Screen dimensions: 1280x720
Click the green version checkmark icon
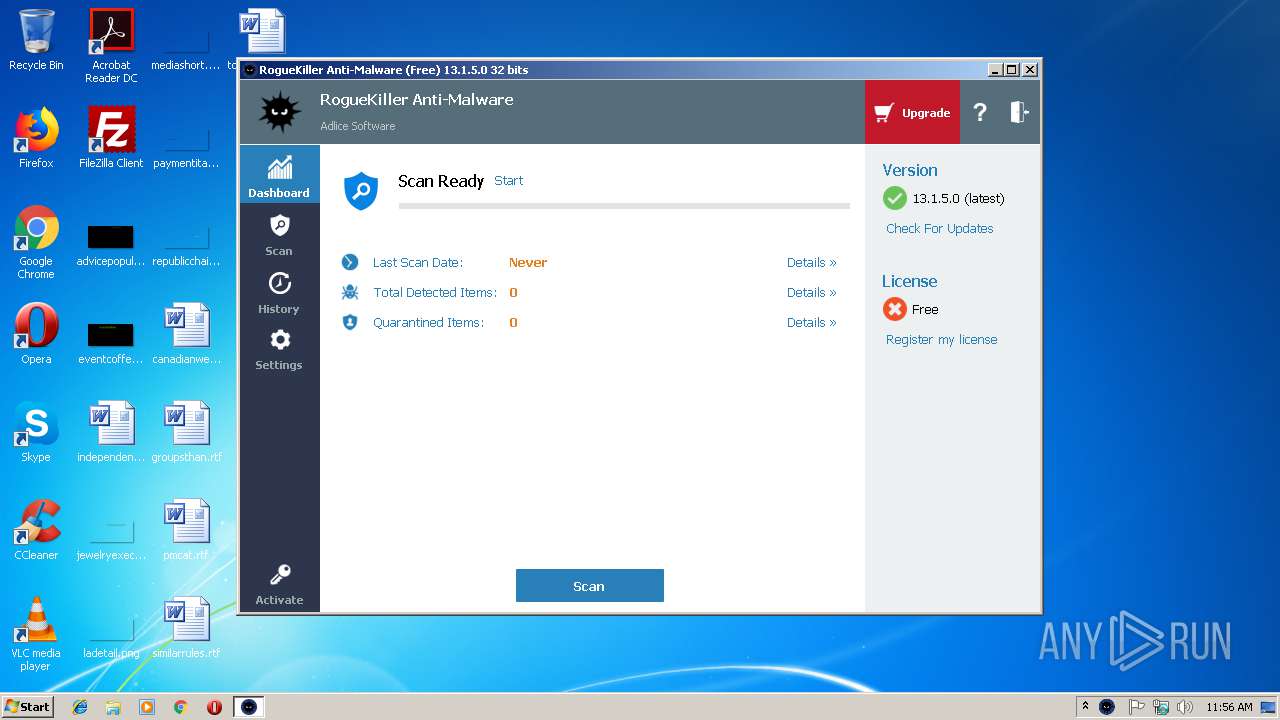[895, 198]
